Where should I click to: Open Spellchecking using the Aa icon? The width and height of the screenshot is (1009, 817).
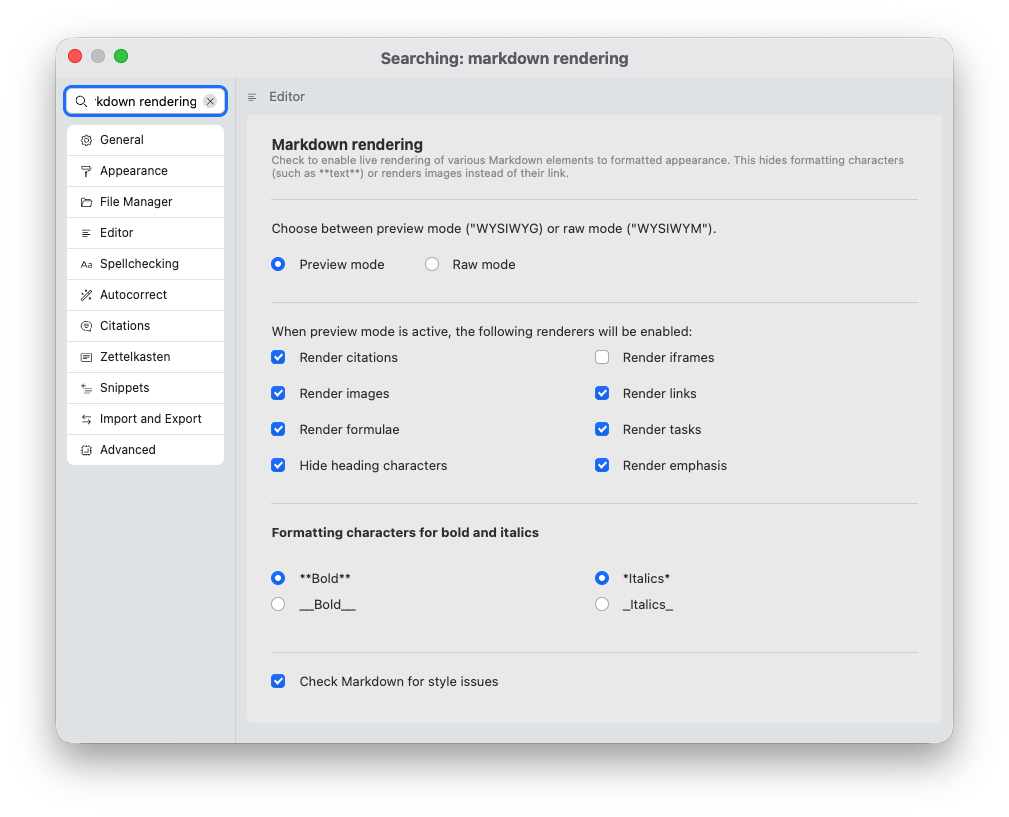coord(86,263)
